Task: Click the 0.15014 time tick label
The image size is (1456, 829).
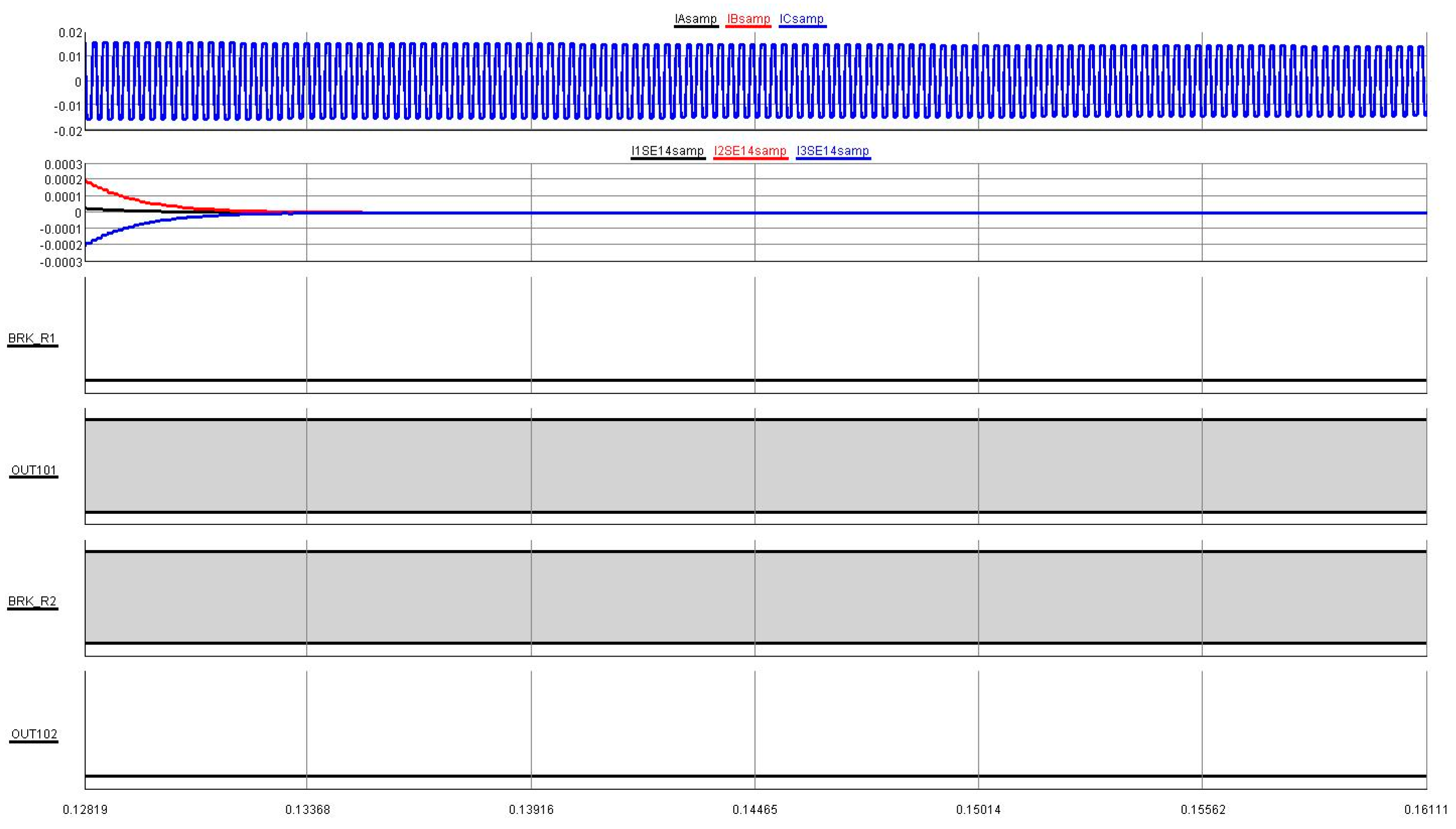Action: click(978, 810)
